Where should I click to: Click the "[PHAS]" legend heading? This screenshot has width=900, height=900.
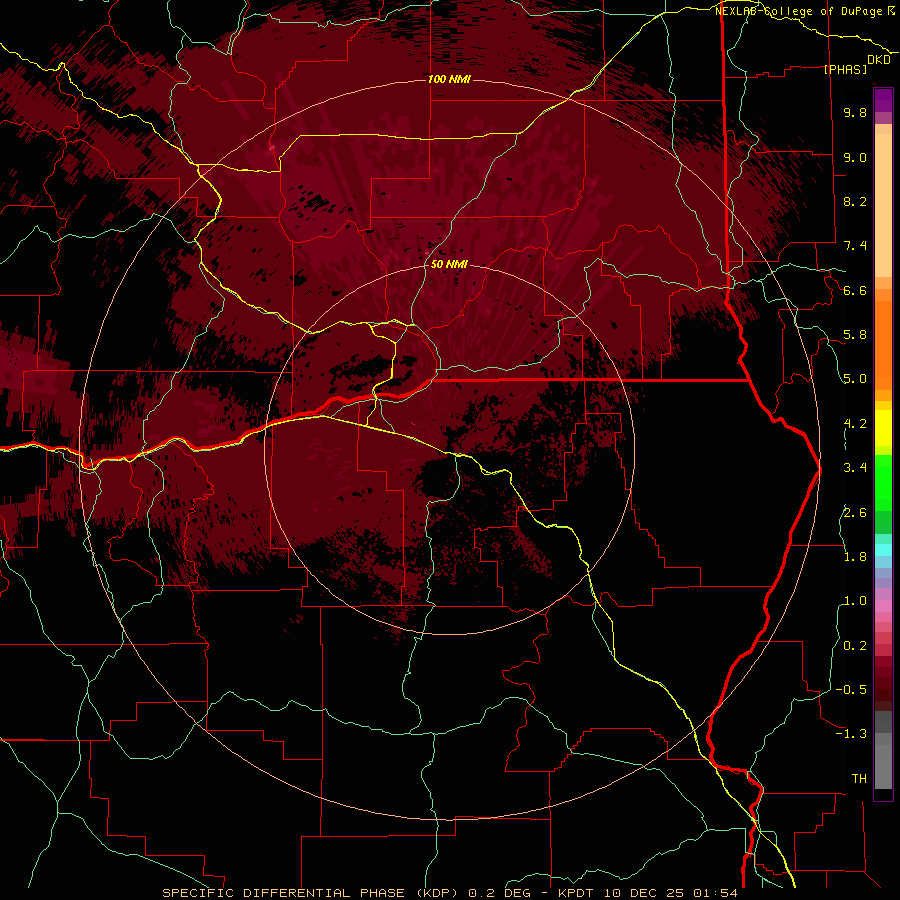coord(845,69)
